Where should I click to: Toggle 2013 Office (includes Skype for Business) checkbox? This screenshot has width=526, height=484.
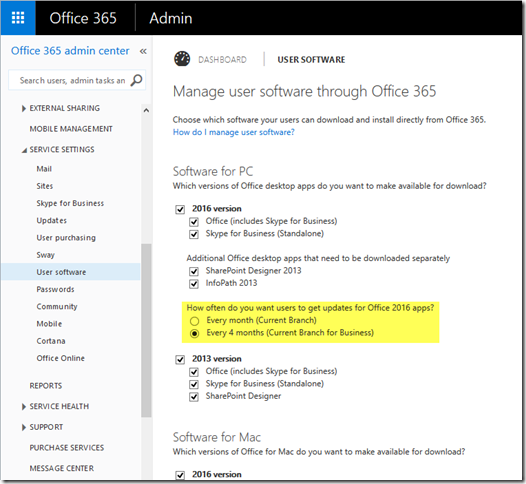click(194, 372)
